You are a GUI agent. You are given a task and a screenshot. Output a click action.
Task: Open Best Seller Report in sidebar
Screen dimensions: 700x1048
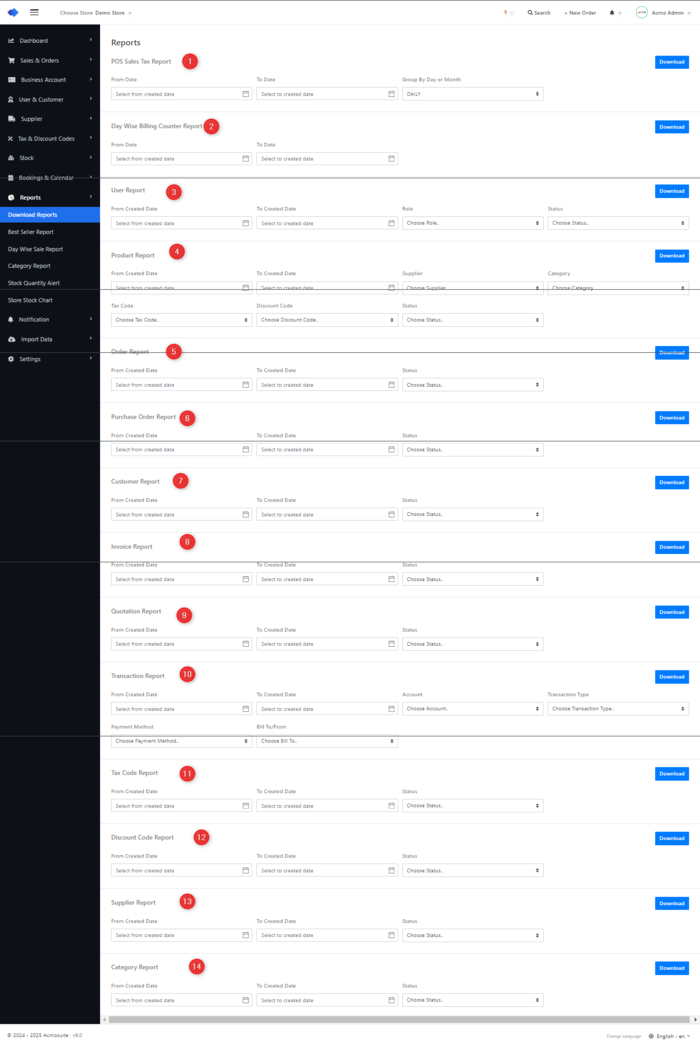(31, 232)
